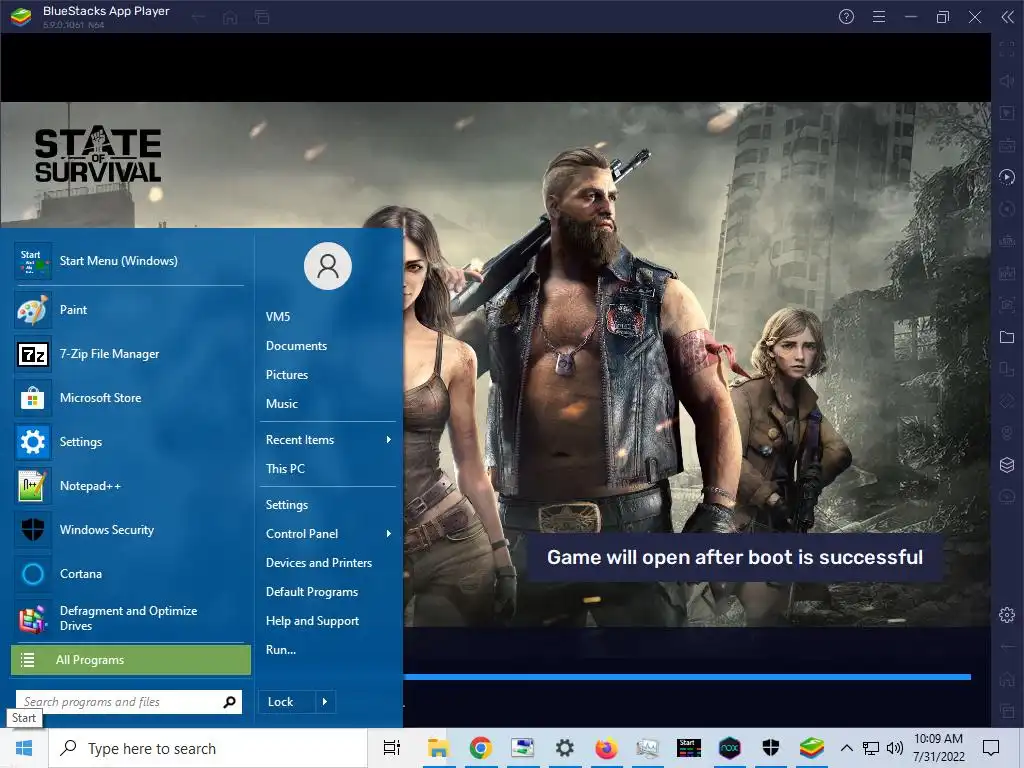Click the game loading progress bar
This screenshot has width=1024, height=768.
point(687,677)
